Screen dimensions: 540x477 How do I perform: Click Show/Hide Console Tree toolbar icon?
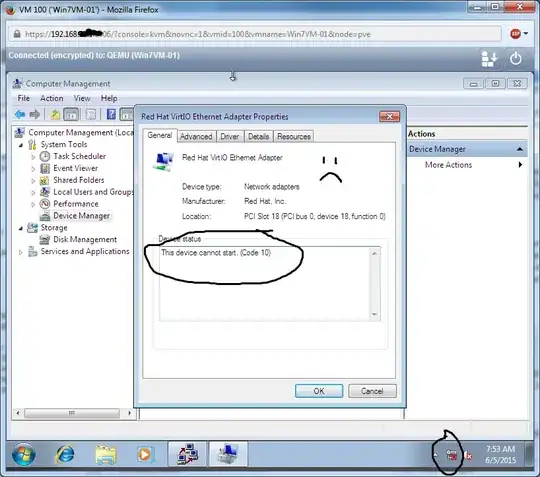pyautogui.click(x=71, y=114)
